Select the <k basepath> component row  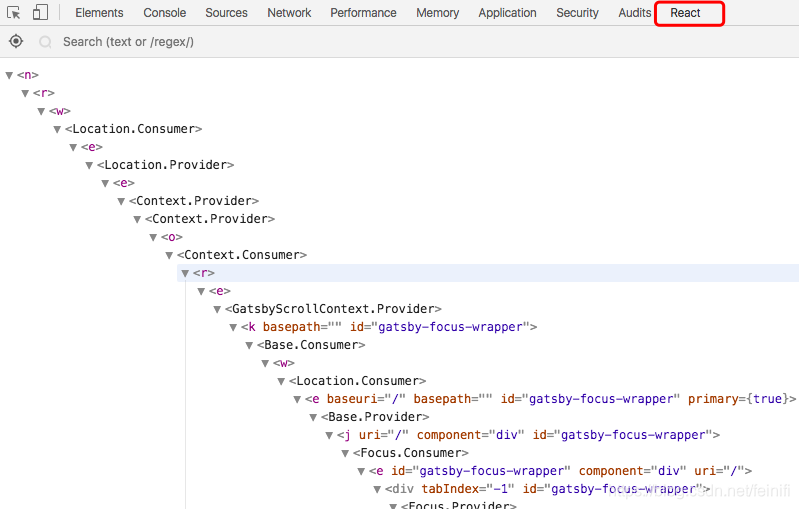pos(389,327)
